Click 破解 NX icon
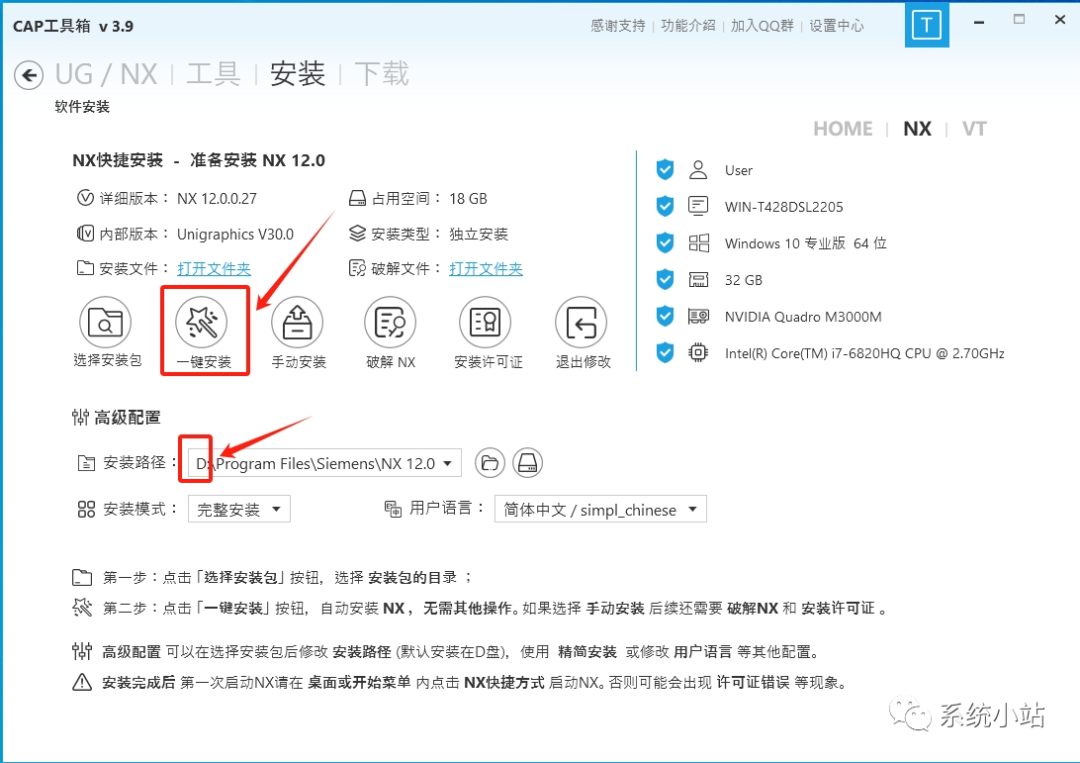This screenshot has width=1080, height=763. coord(390,322)
